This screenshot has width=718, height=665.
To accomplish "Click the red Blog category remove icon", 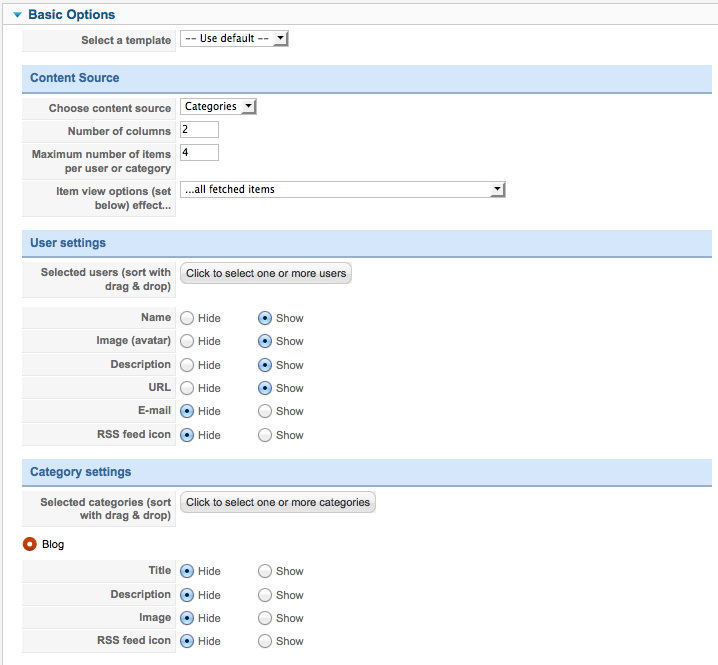I will point(30,544).
